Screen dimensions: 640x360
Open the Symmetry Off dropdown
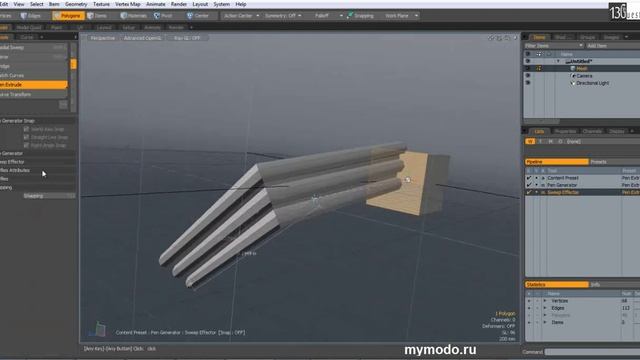tap(283, 16)
